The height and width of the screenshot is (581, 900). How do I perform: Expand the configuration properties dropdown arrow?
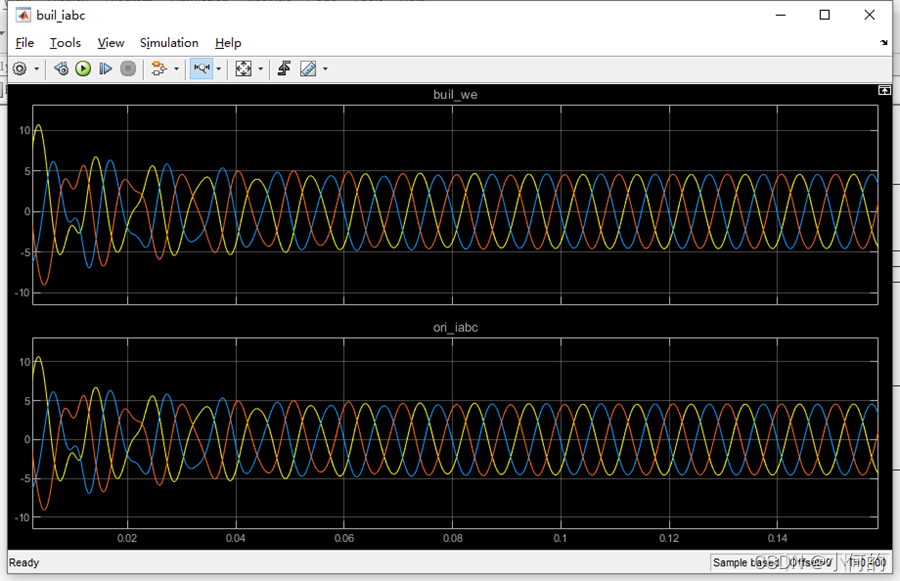[x=37, y=69]
